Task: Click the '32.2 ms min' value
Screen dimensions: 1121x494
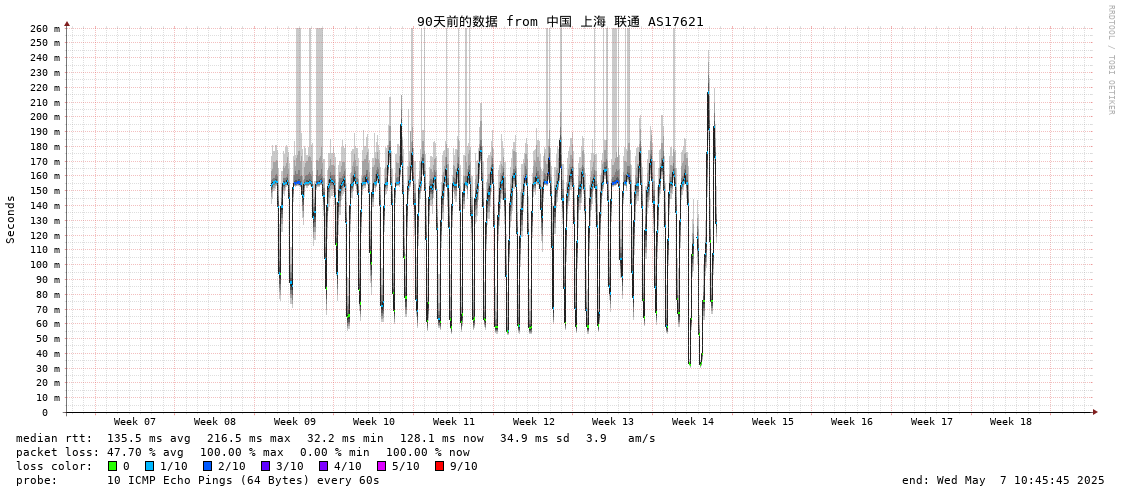Action: click(345, 438)
